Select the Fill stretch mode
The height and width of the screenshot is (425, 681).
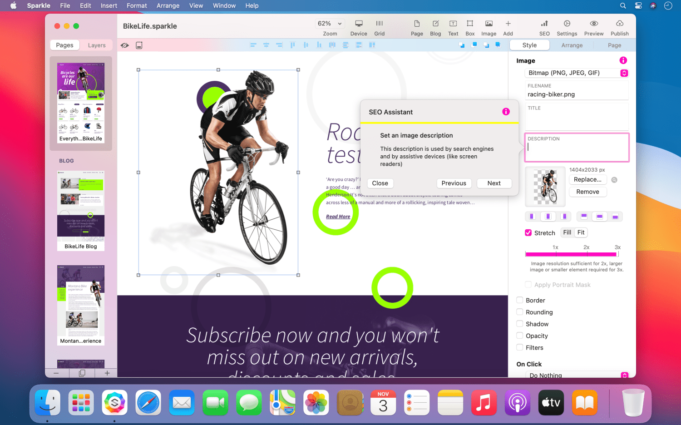567,233
